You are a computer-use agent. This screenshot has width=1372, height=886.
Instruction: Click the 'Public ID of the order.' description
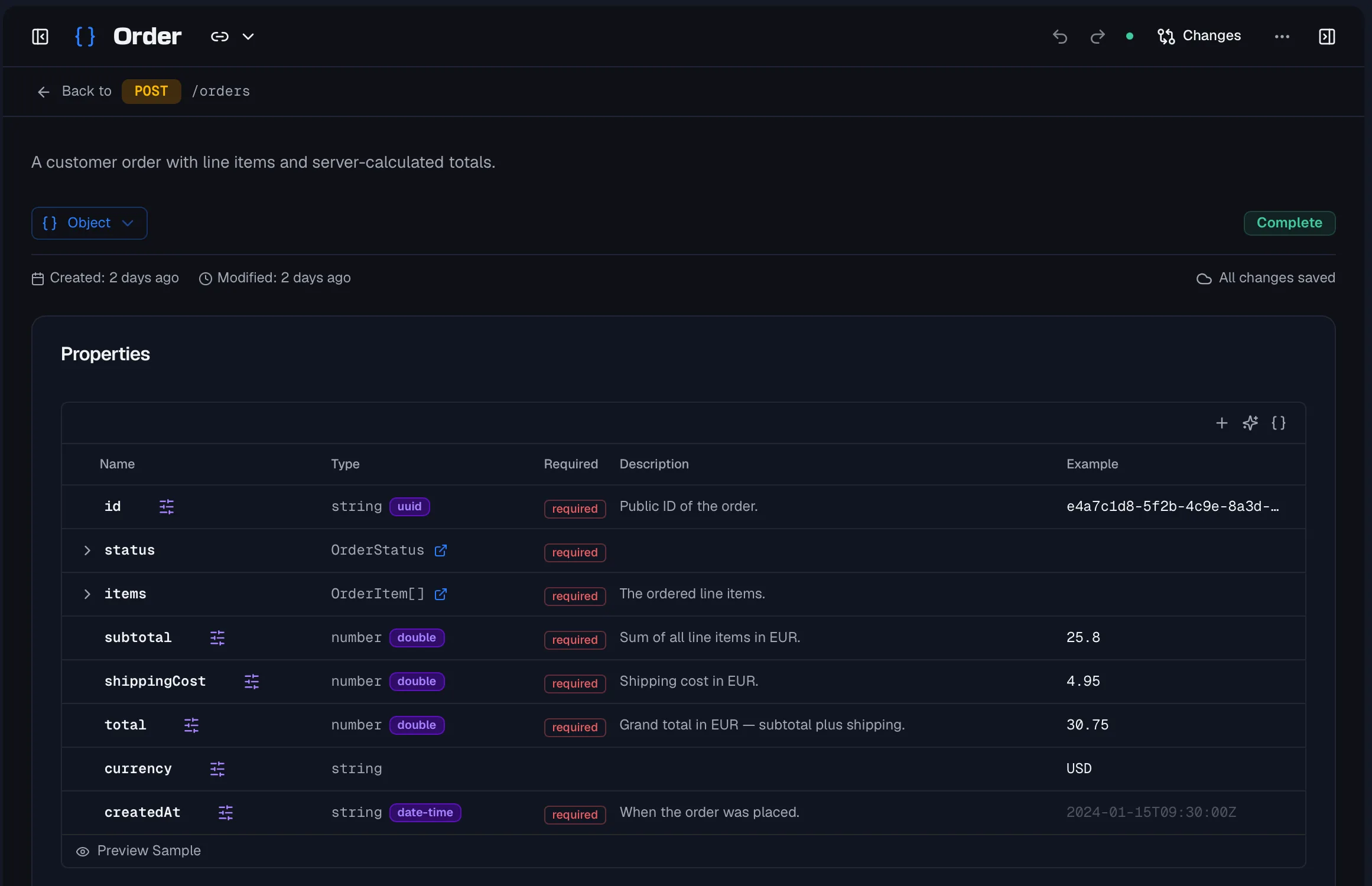tap(688, 507)
